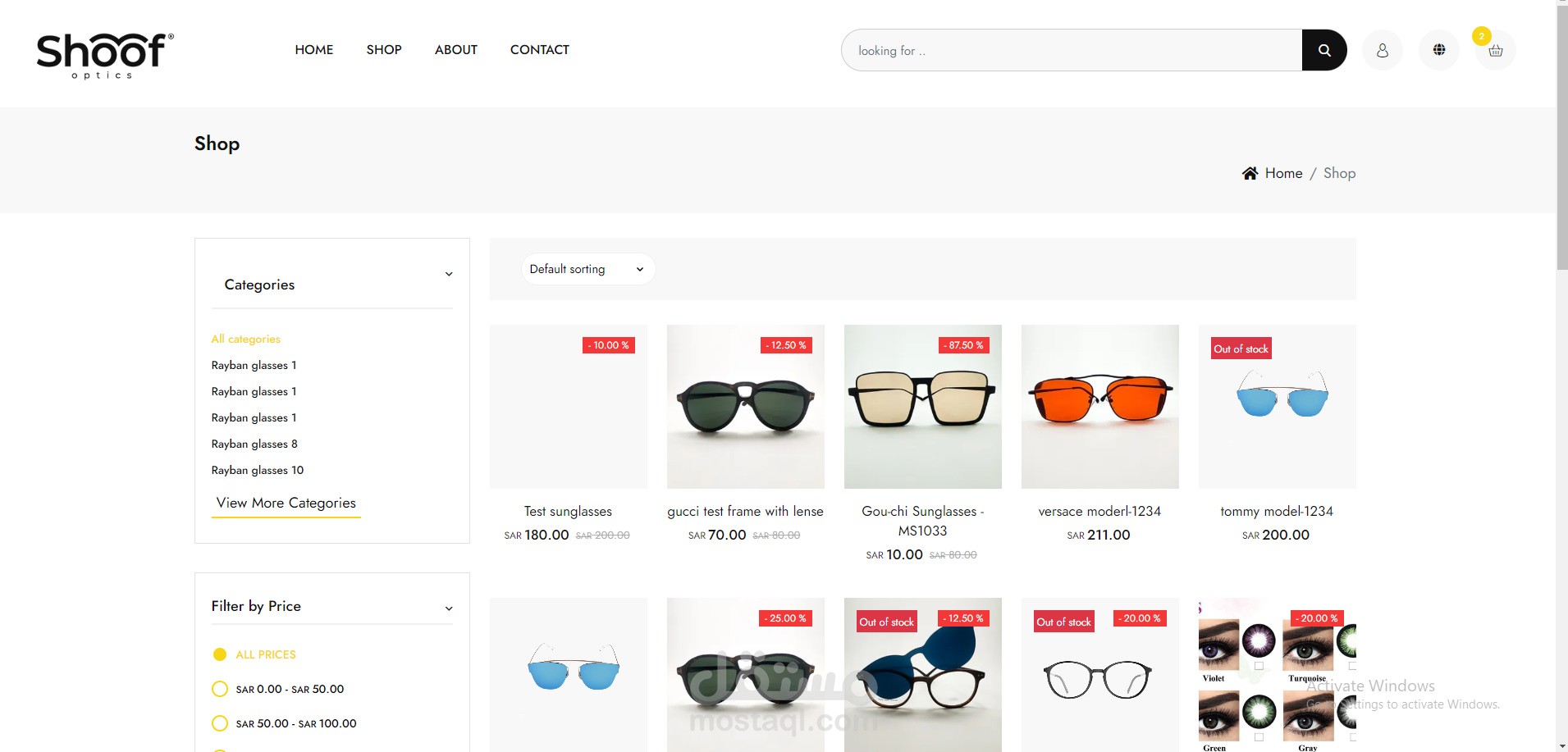The width and height of the screenshot is (1568, 752).
Task: Open Gou-chi Sunglasses - MS1033 title
Action: pyautogui.click(x=923, y=521)
